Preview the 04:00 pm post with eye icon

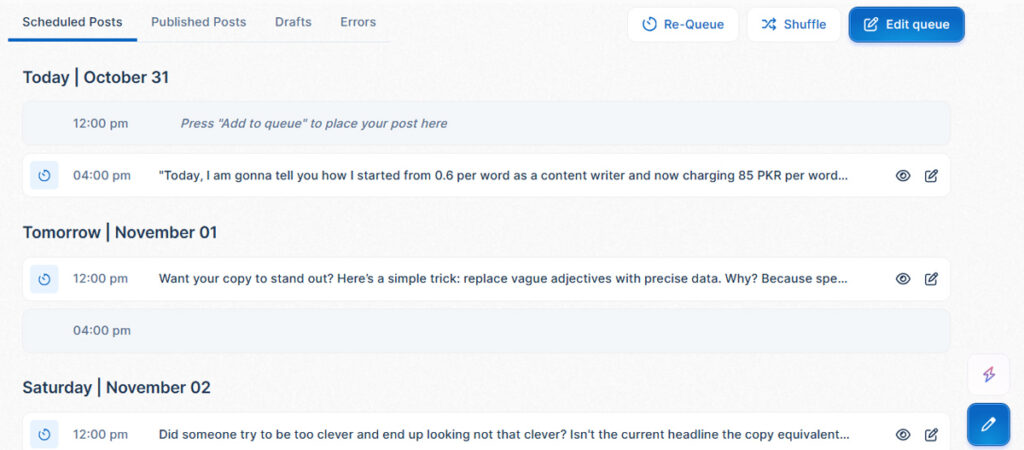pyautogui.click(x=903, y=176)
